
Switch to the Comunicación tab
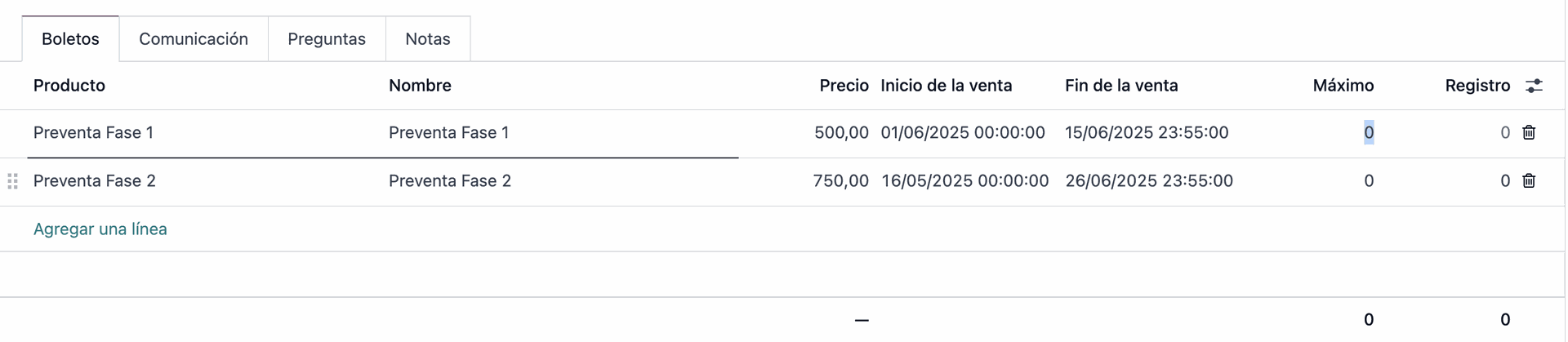194,39
